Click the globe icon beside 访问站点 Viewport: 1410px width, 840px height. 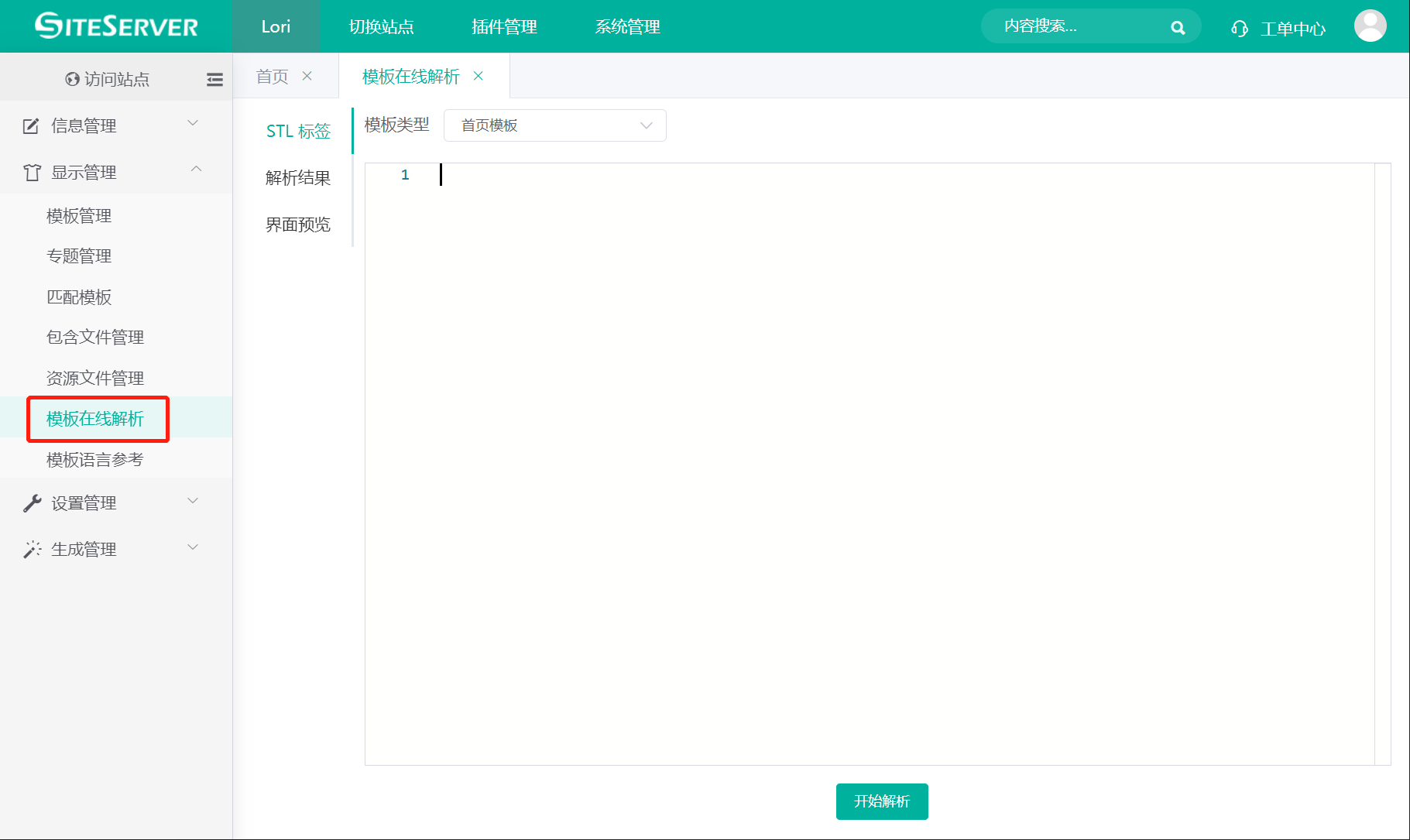tap(72, 79)
